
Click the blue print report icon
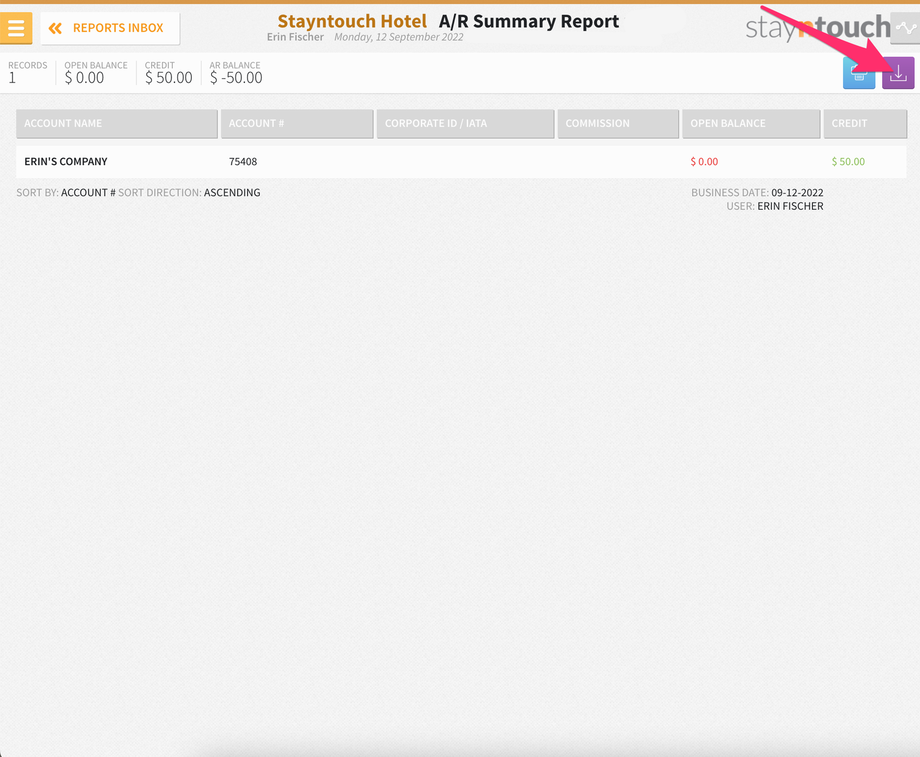click(859, 73)
